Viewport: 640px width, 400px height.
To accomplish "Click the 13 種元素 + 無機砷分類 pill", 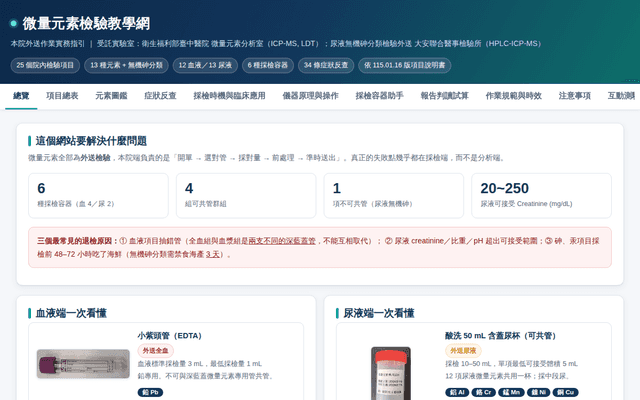I will click(127, 65).
